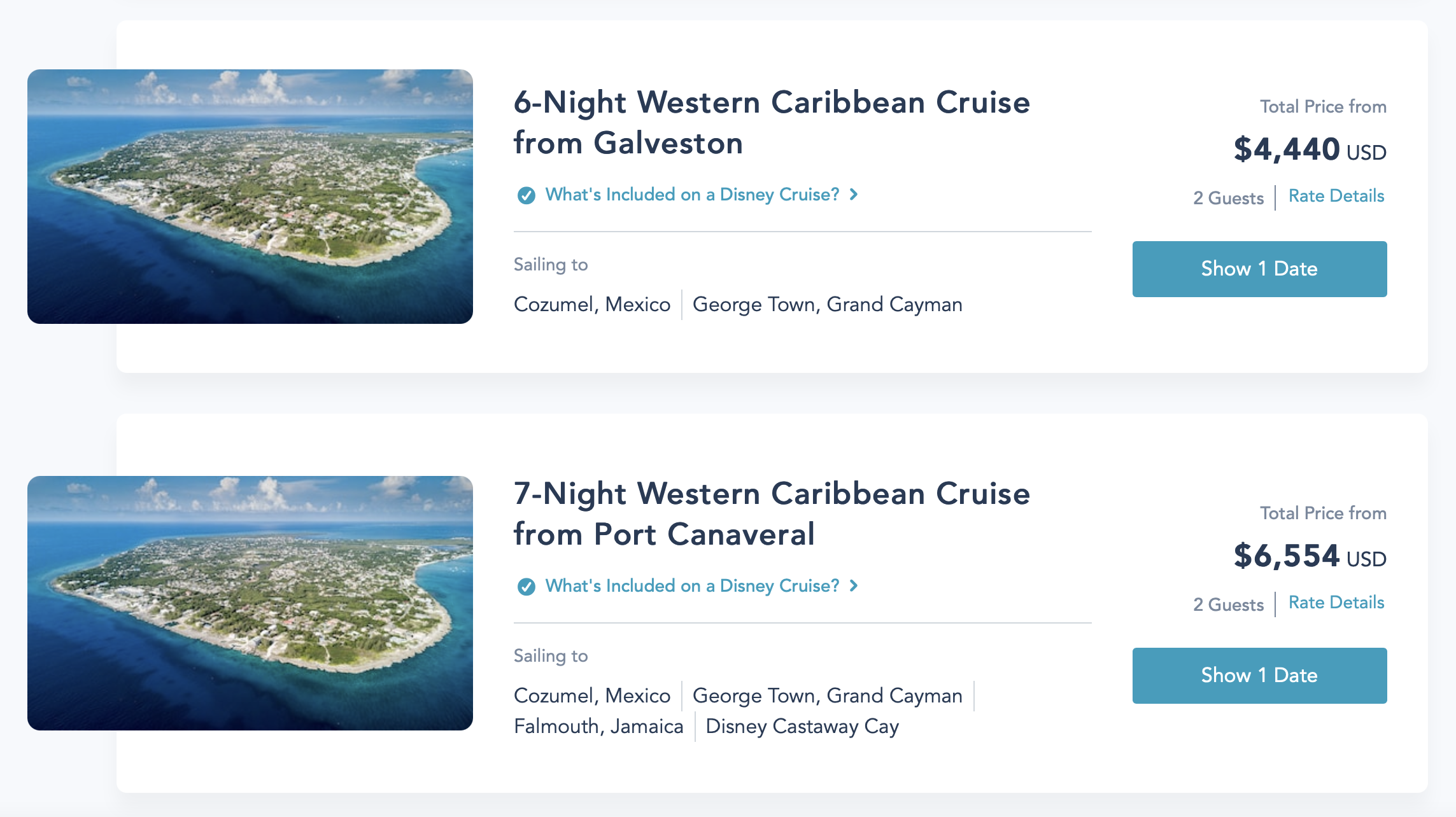Click the 6-Night Galveston cruise island photo
Viewport: 1456px width, 817px height.
click(250, 197)
